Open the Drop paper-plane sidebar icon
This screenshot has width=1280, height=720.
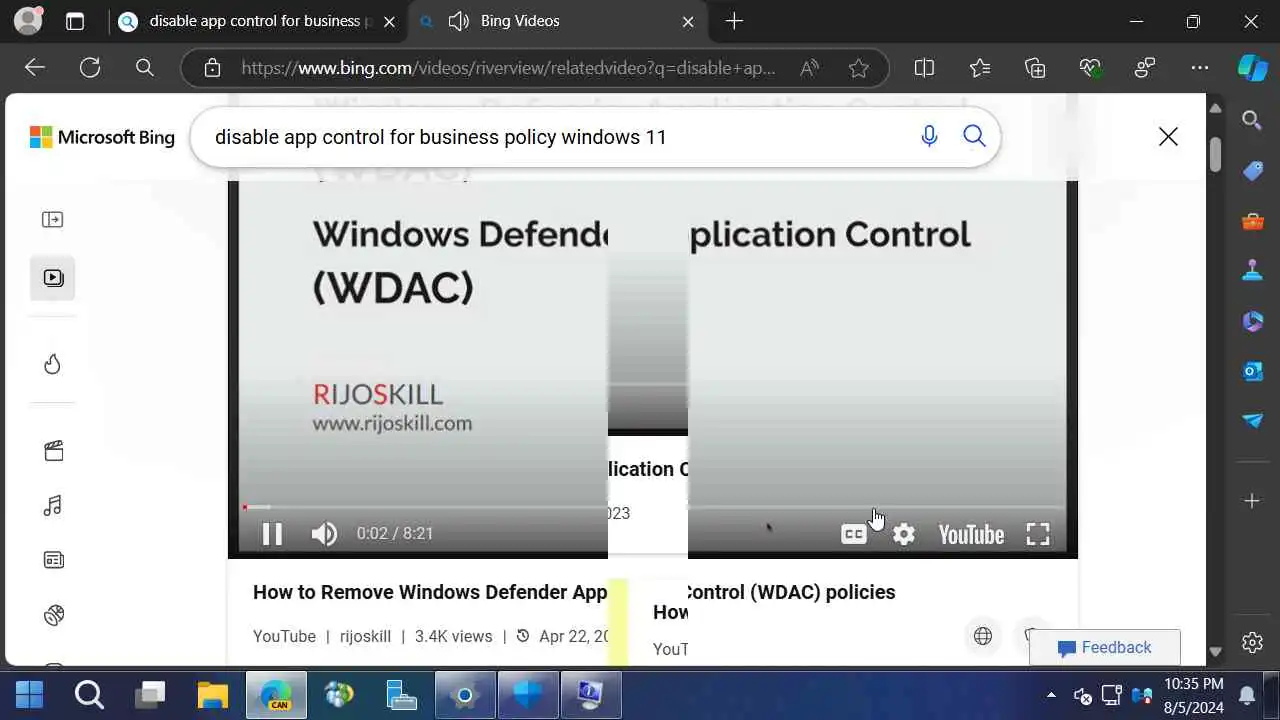click(1252, 421)
